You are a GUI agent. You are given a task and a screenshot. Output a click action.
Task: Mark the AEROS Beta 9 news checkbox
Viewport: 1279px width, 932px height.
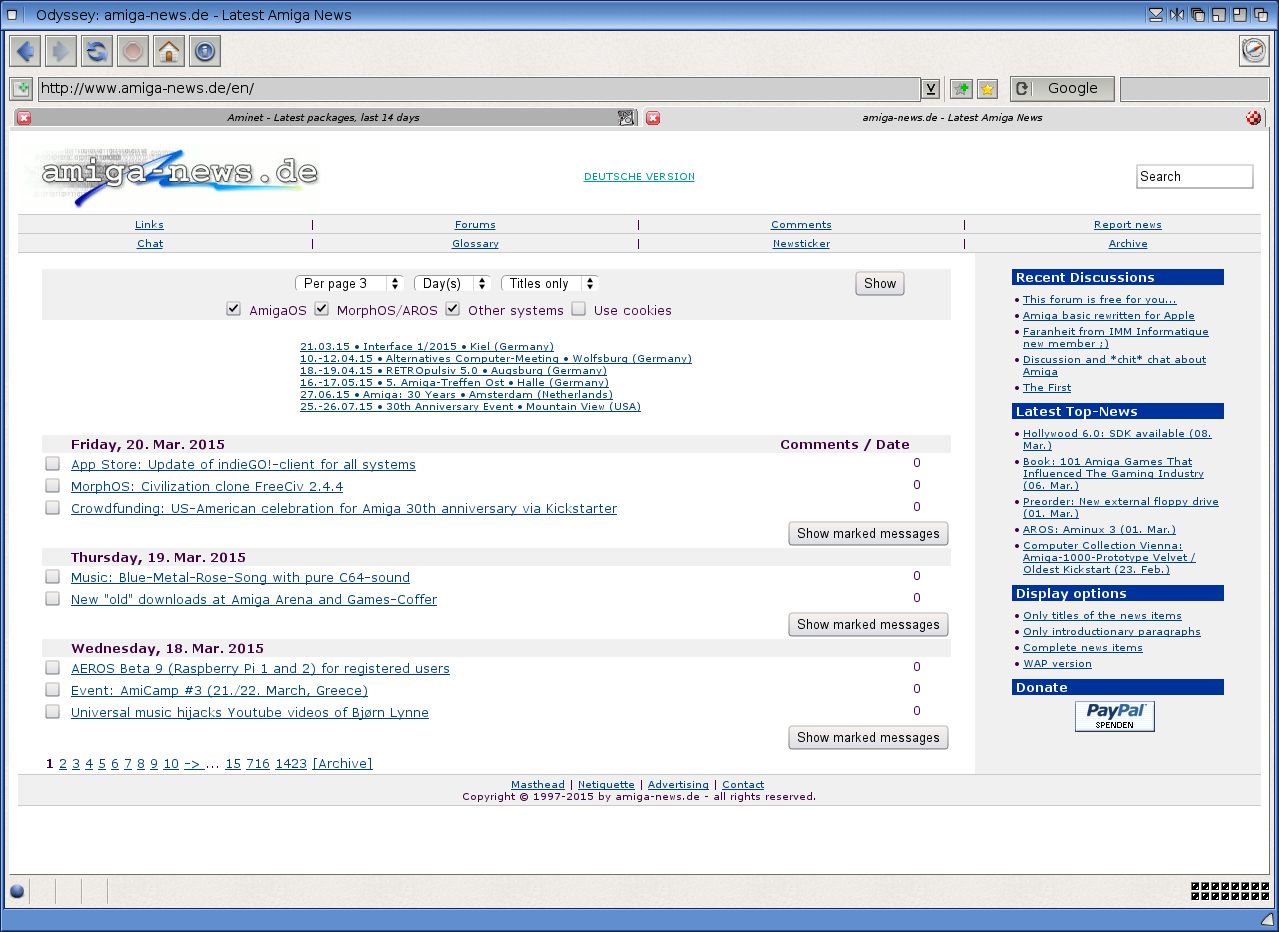click(52, 668)
